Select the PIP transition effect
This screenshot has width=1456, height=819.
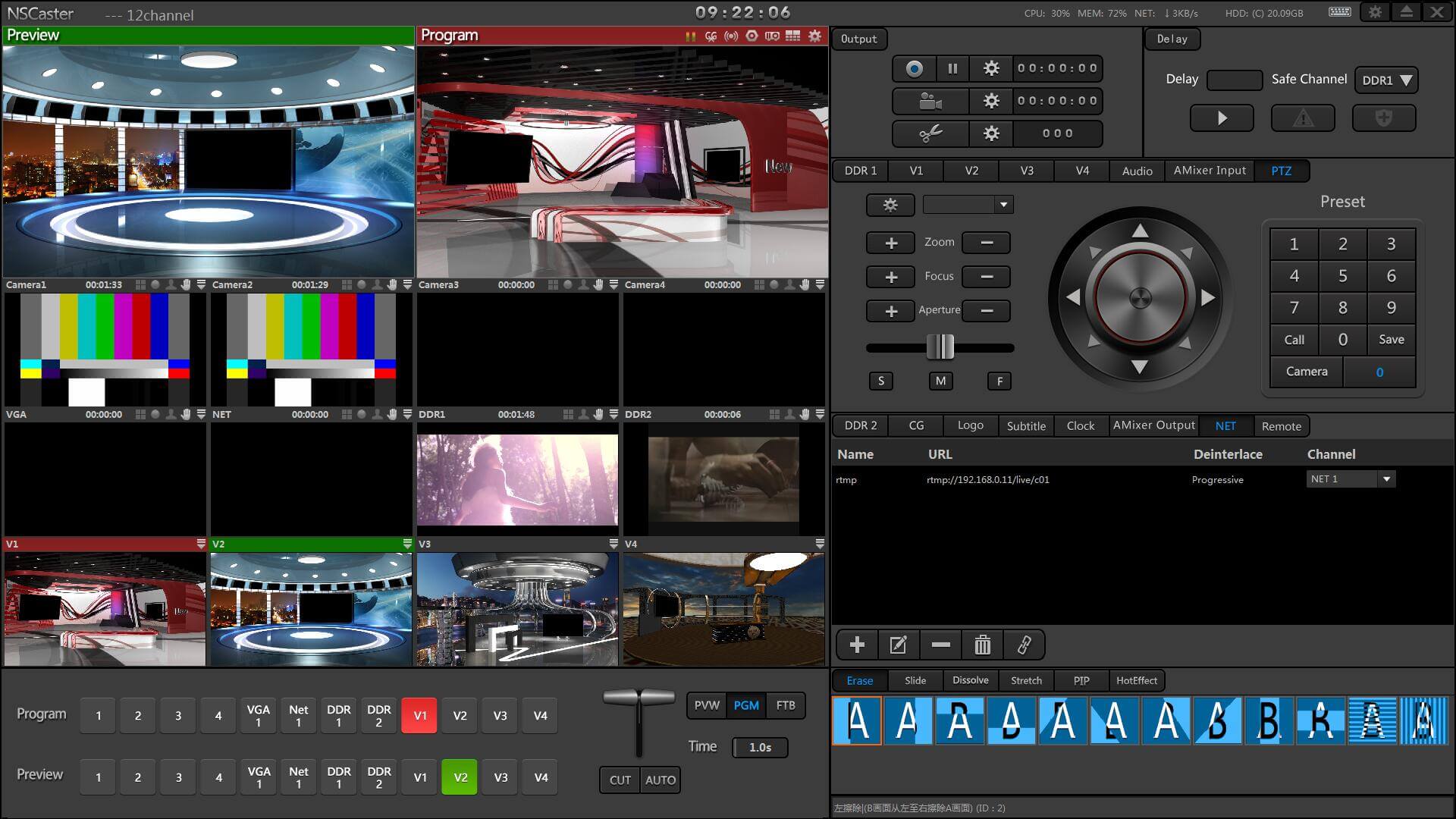pyautogui.click(x=1081, y=680)
